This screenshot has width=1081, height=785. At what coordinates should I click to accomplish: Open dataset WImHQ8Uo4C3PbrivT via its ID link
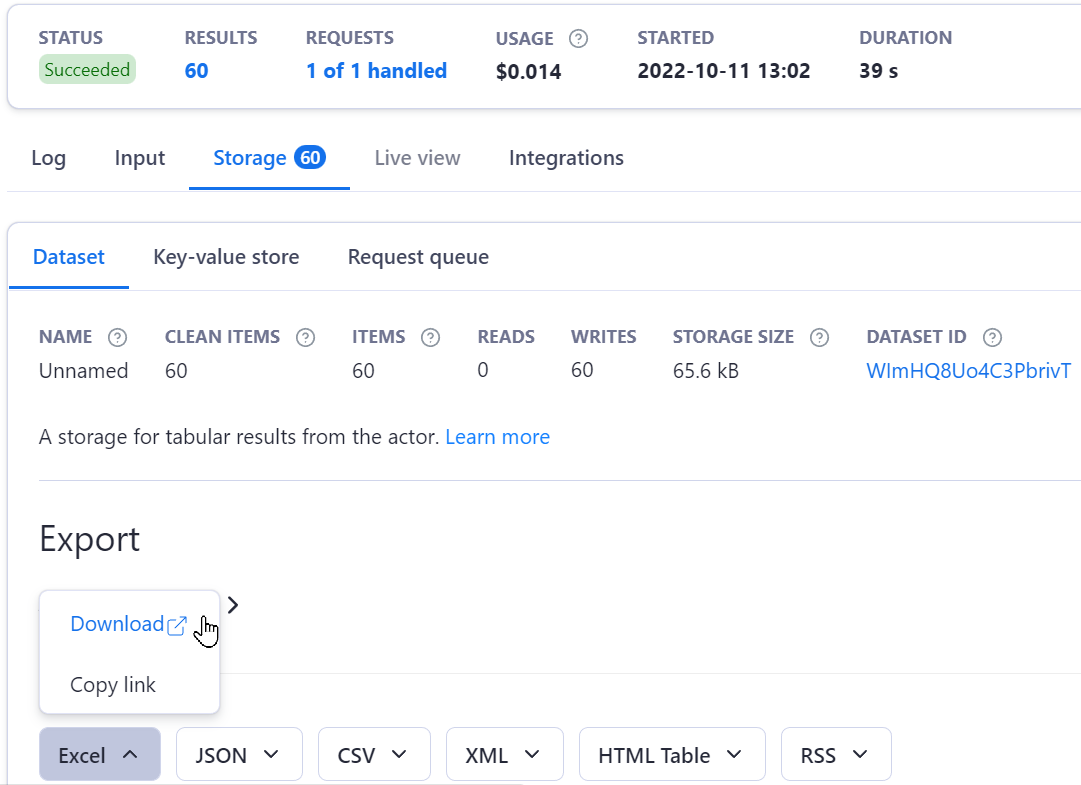point(968,370)
